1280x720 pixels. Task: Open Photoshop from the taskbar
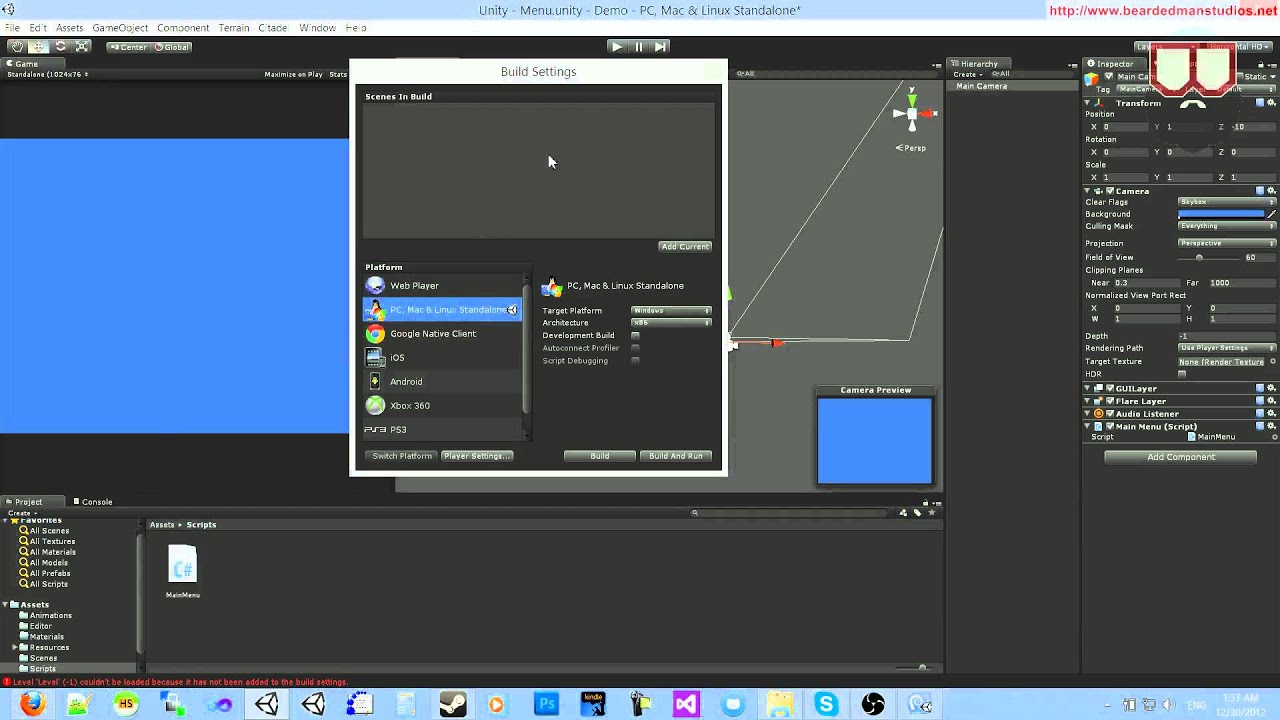point(546,704)
